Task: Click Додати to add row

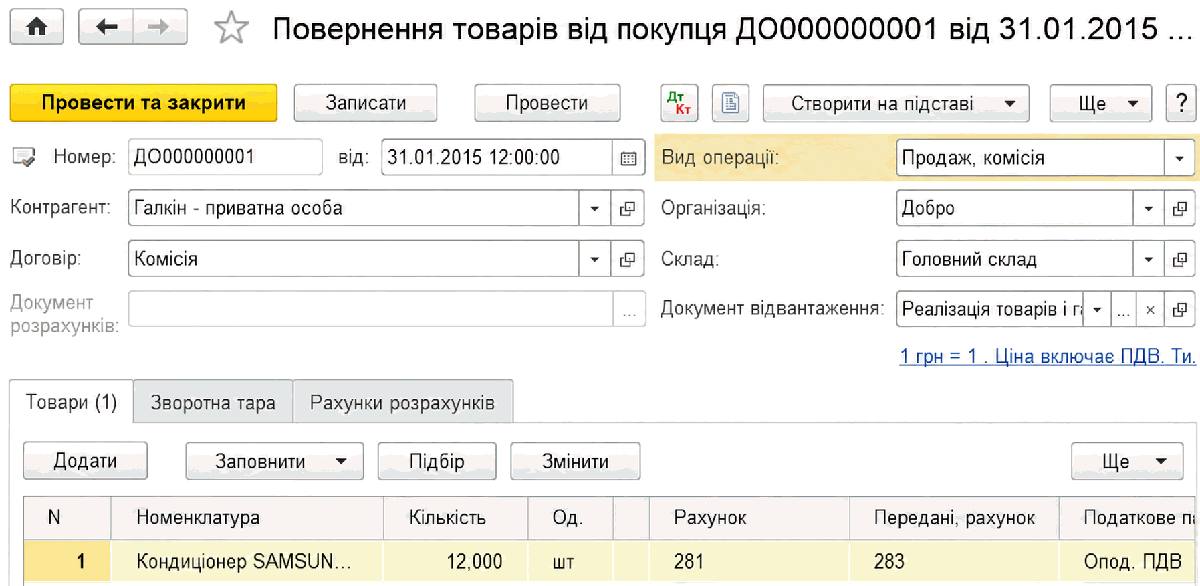Action: (85, 461)
